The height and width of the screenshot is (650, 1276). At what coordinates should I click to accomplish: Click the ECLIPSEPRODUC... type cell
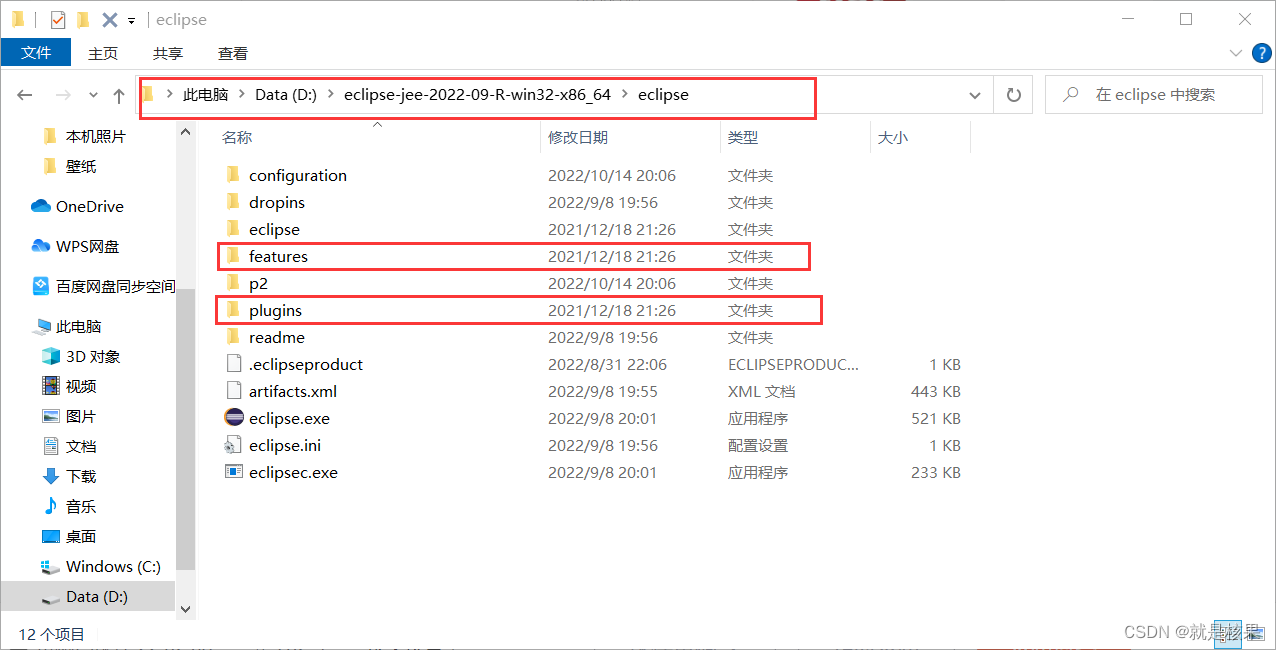click(793, 364)
